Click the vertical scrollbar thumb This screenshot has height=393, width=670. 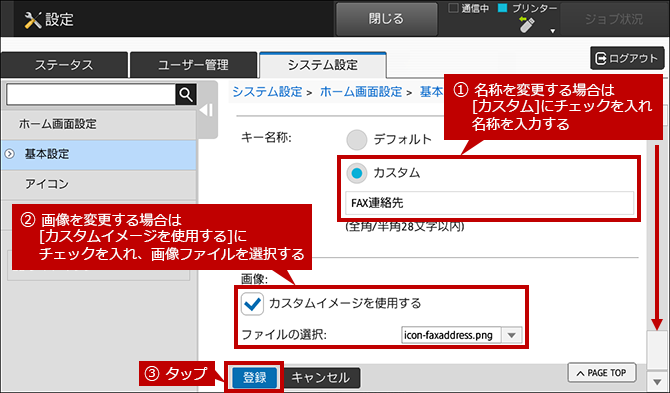[x=657, y=349]
